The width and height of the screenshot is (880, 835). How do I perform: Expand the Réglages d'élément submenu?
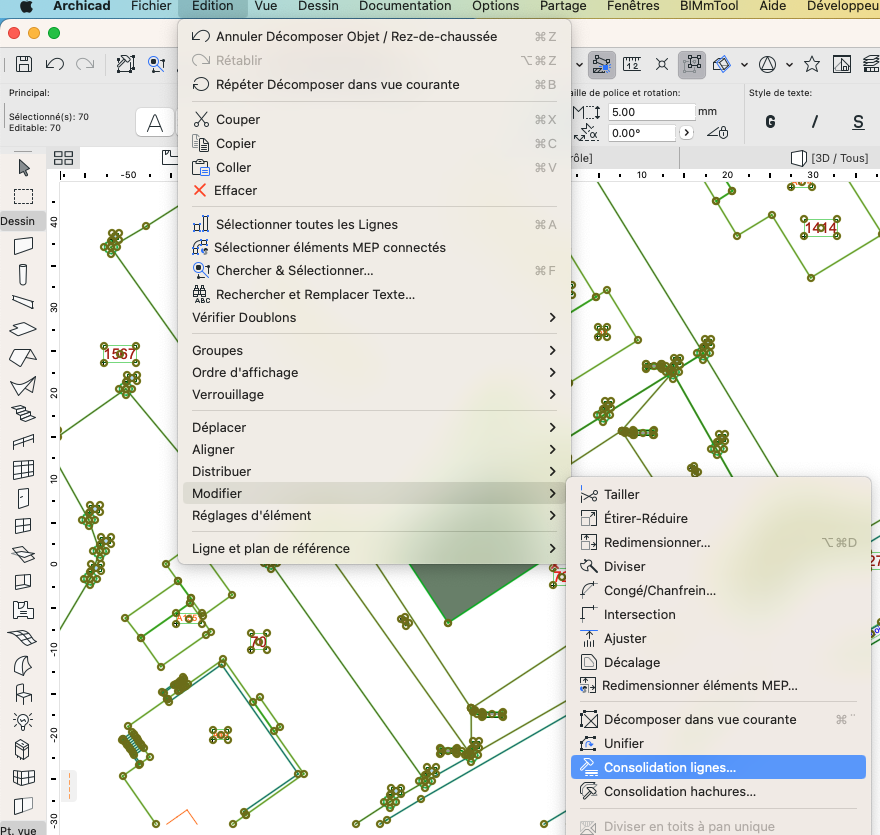[374, 515]
